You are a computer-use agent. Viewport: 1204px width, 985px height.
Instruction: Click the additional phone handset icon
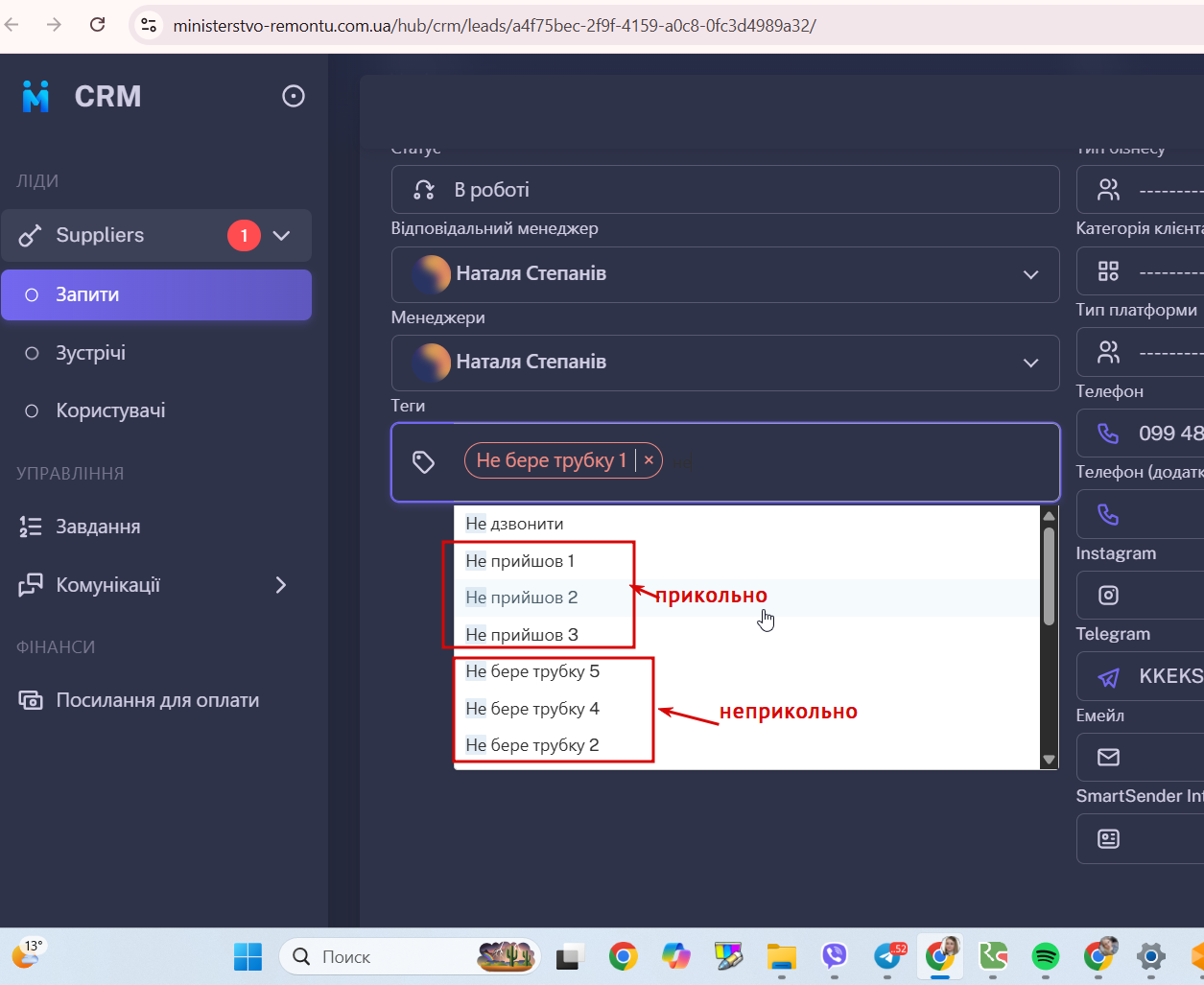point(1109,515)
